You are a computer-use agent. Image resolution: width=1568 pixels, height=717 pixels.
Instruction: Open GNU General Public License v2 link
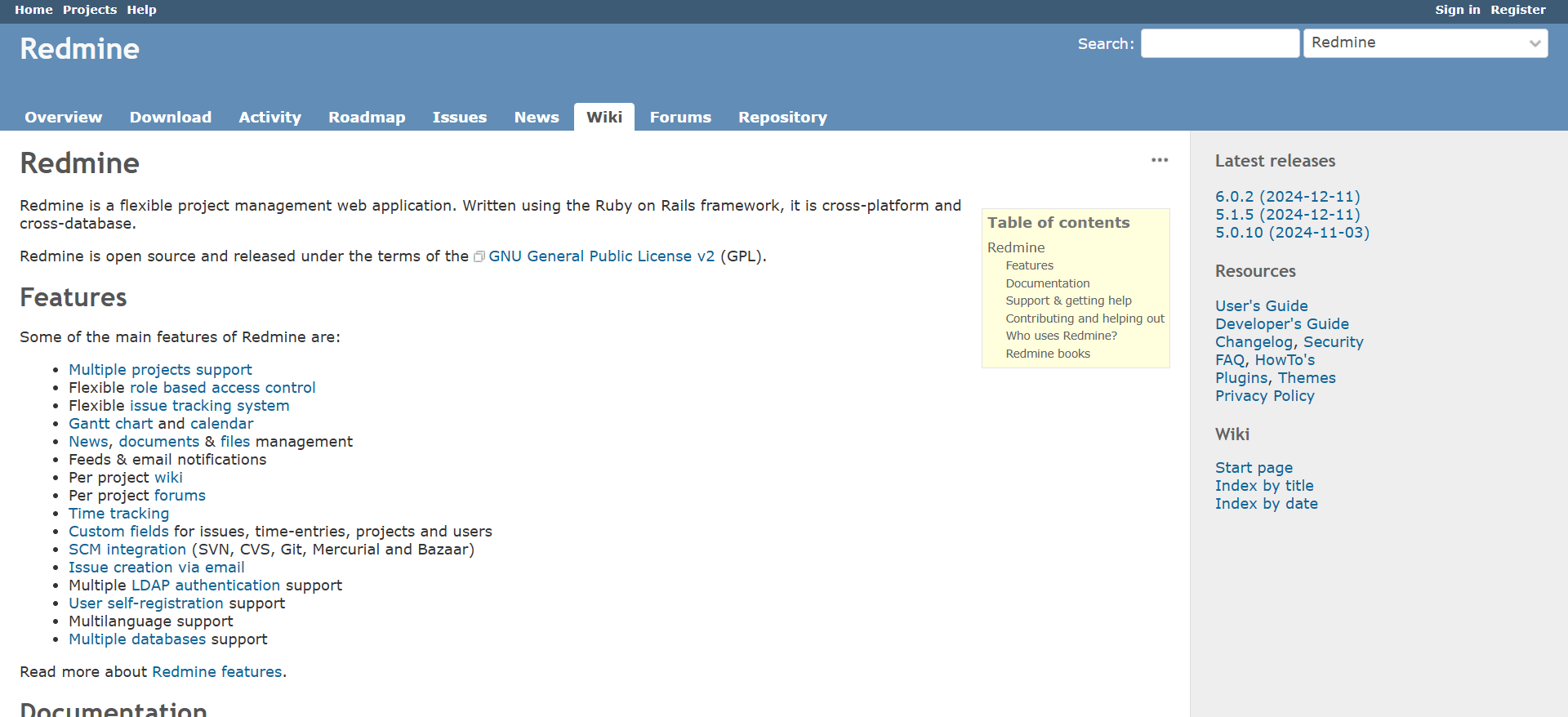point(601,256)
